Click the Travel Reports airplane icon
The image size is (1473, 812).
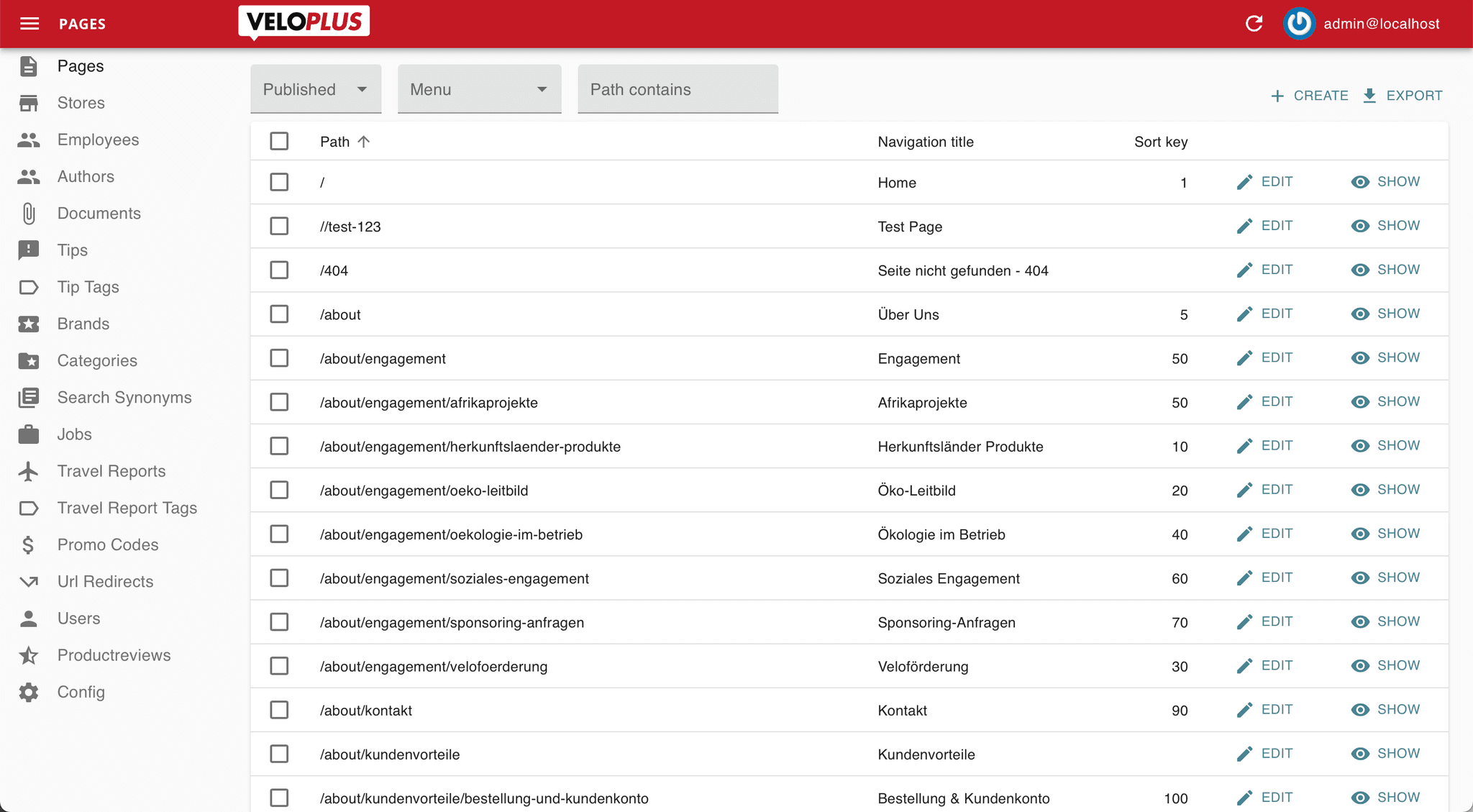click(29, 471)
